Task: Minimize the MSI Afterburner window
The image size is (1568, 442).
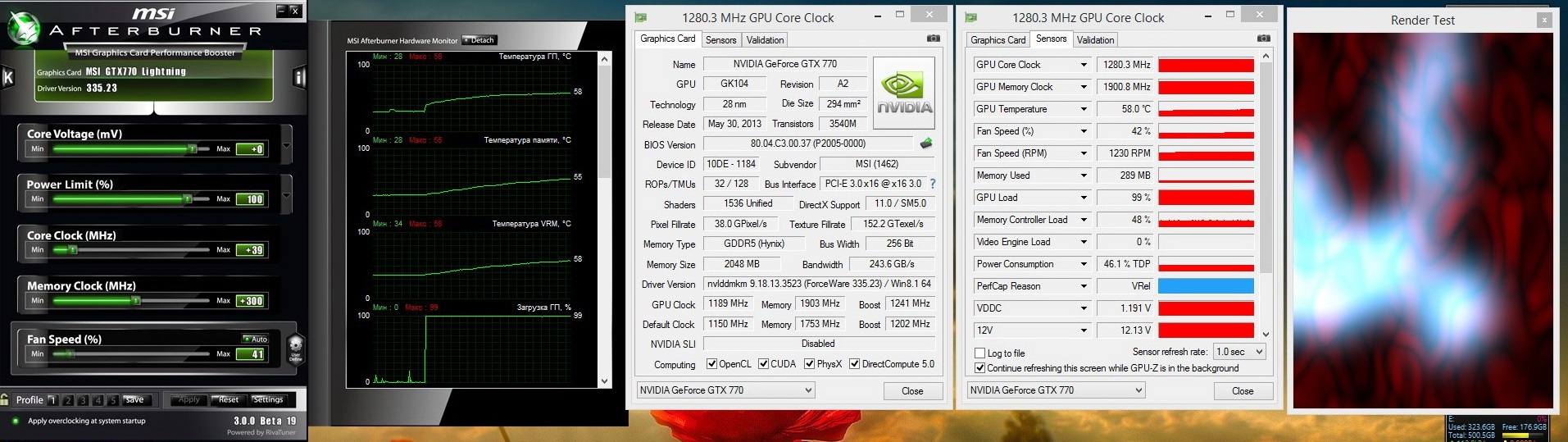Action: coord(281,10)
